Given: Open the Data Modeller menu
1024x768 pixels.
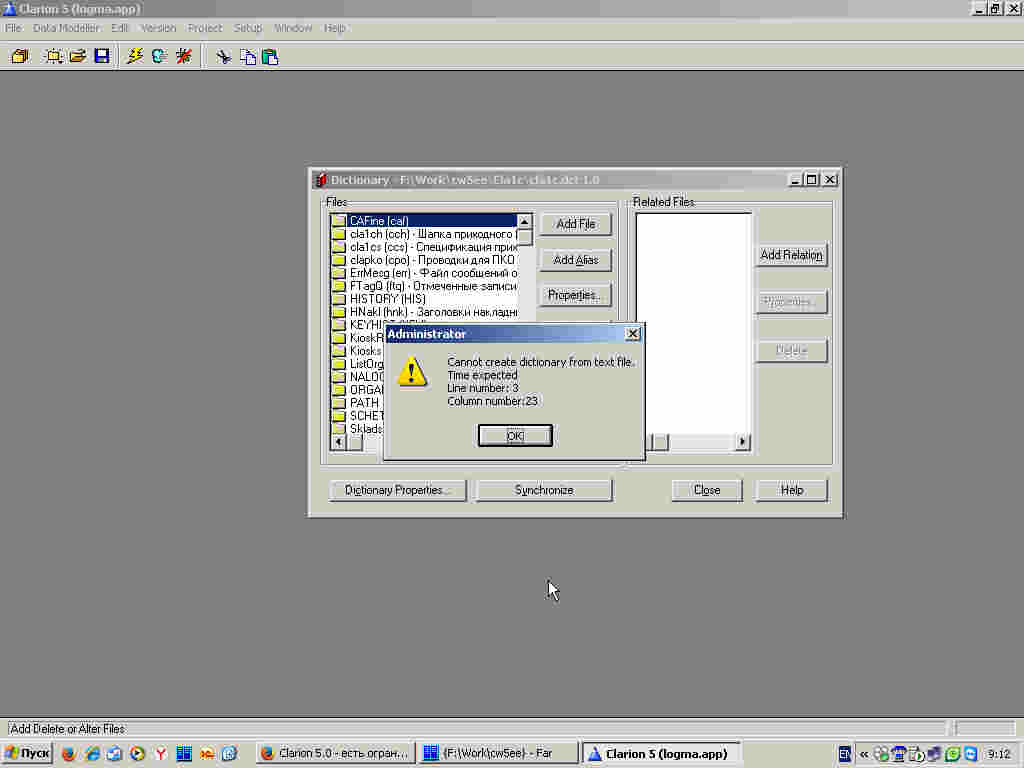Looking at the screenshot, I should click(x=66, y=28).
